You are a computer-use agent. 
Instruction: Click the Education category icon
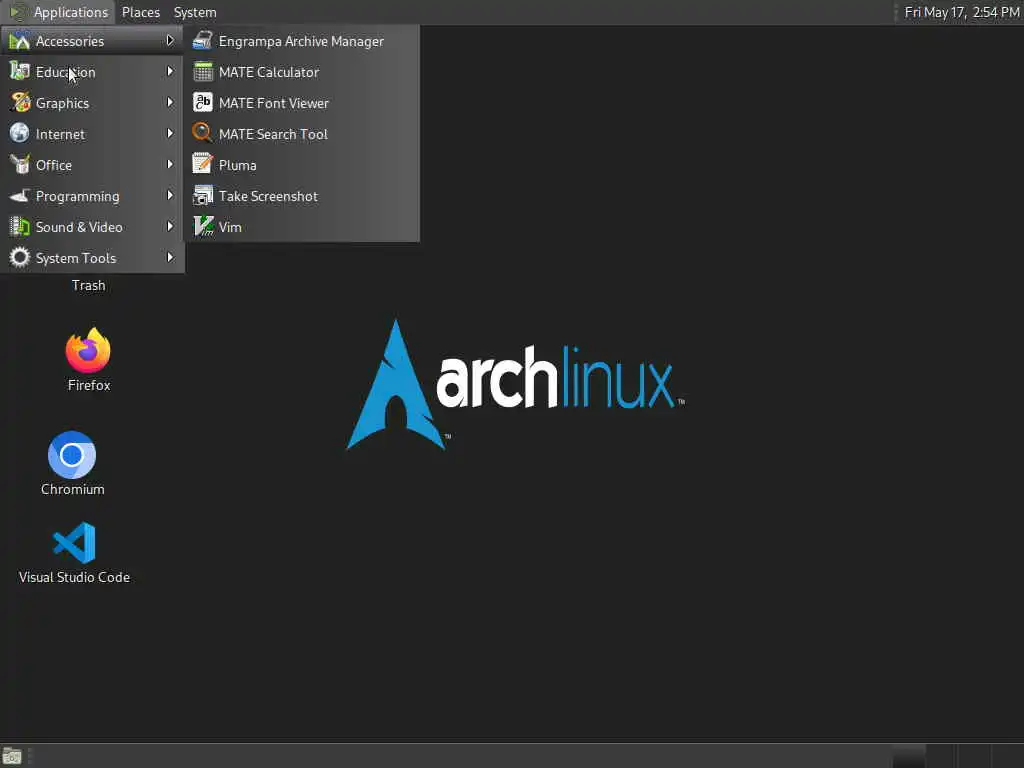(x=20, y=71)
